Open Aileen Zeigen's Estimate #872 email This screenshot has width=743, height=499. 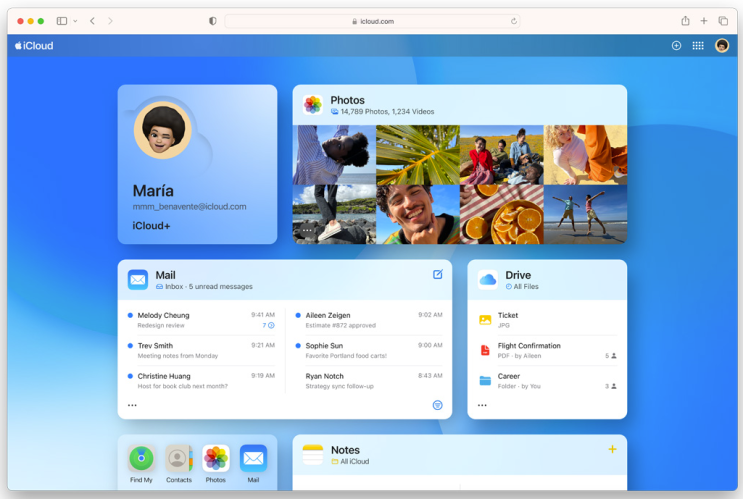point(369,320)
